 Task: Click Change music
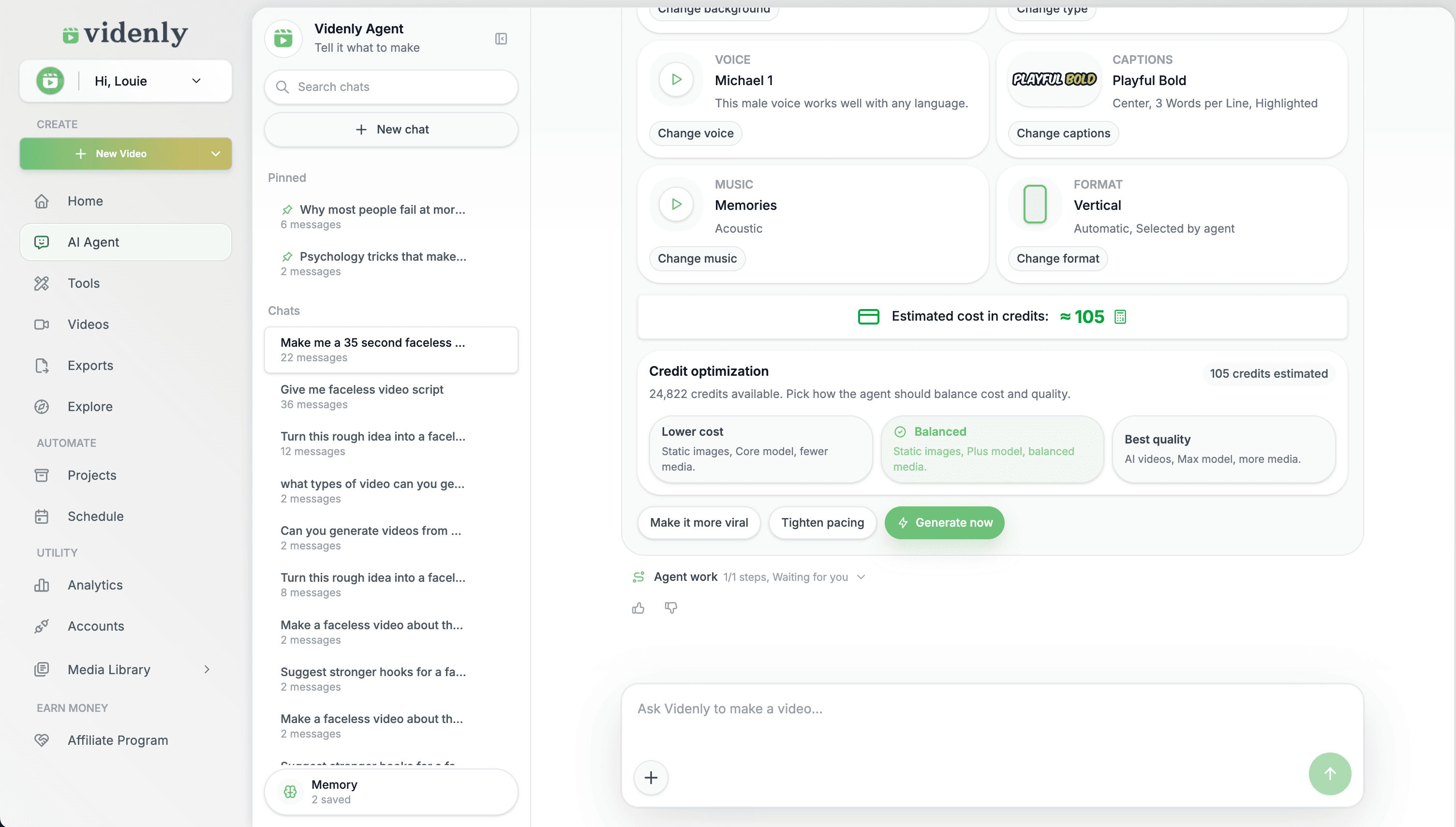pyautogui.click(x=697, y=258)
